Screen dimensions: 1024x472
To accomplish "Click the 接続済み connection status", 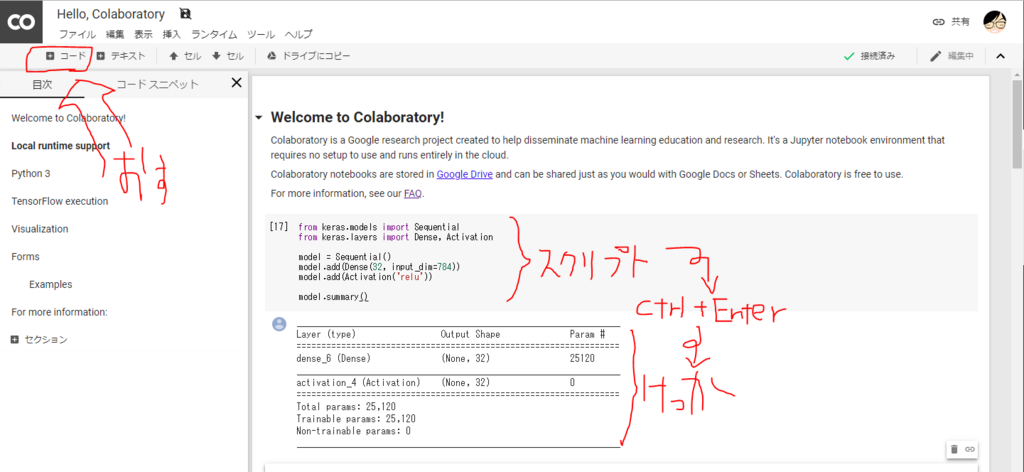I will (x=869, y=56).
